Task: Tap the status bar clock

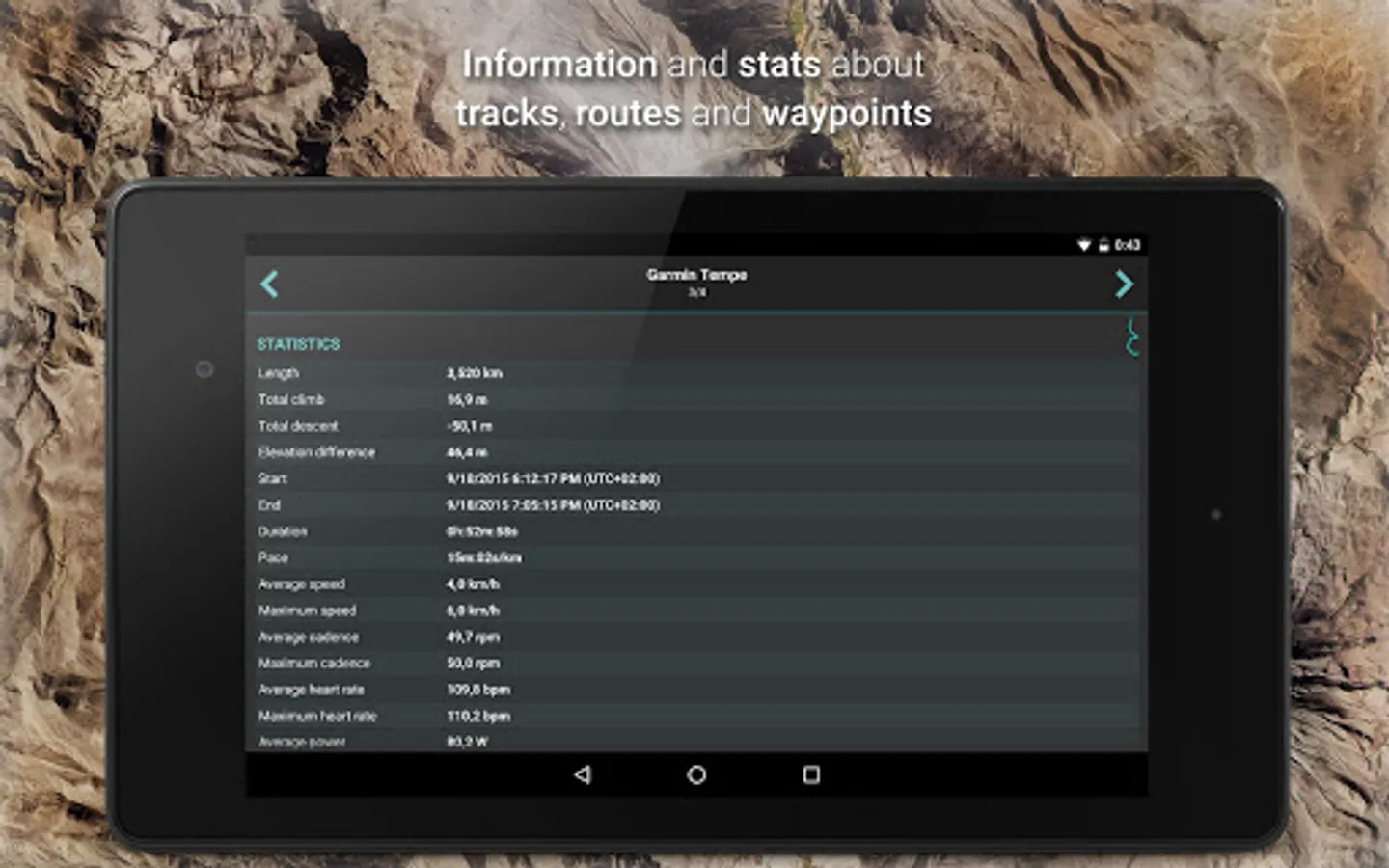Action: point(1127,245)
